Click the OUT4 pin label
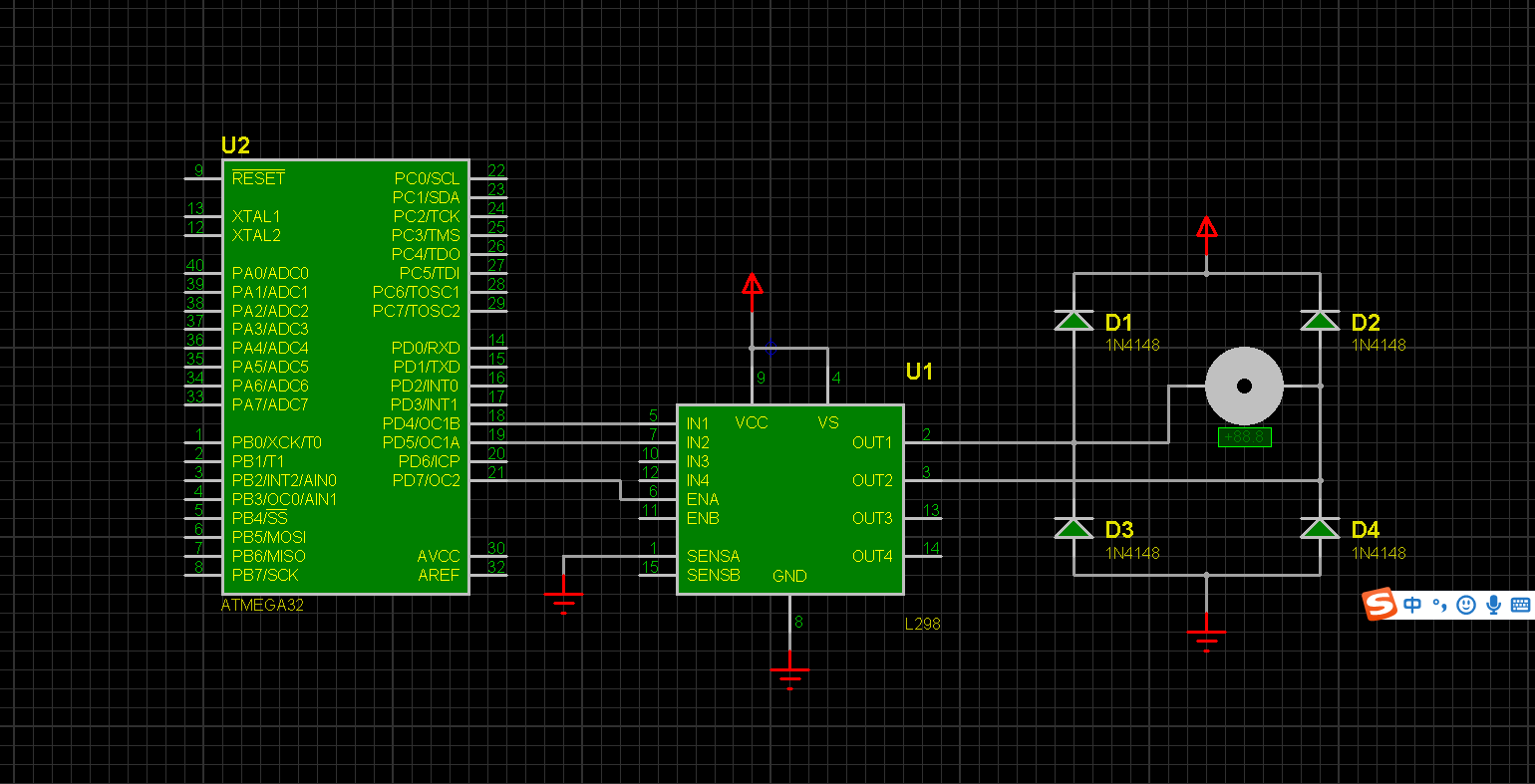1535x784 pixels. pyautogui.click(x=872, y=556)
